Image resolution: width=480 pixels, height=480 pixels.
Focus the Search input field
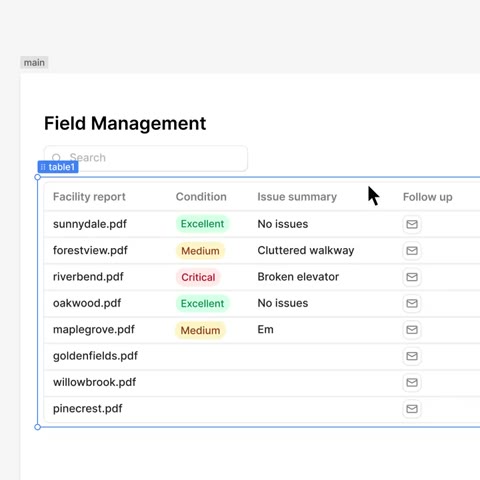146,158
